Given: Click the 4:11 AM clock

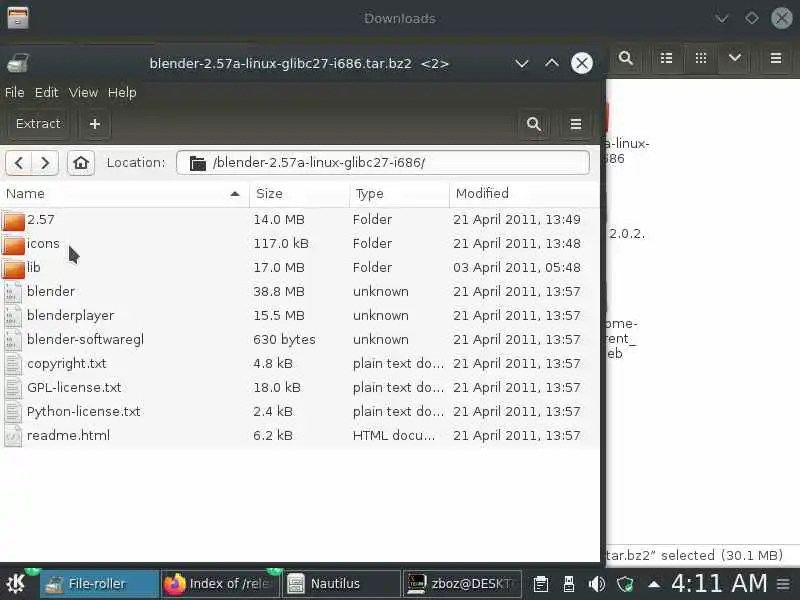Looking at the screenshot, I should point(719,583).
